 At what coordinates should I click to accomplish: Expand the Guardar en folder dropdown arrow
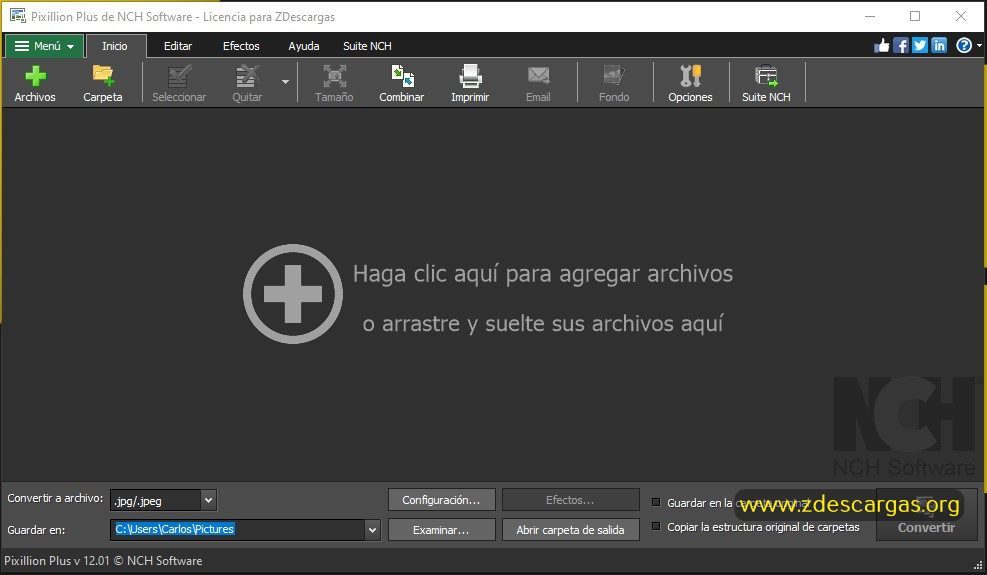(x=373, y=530)
